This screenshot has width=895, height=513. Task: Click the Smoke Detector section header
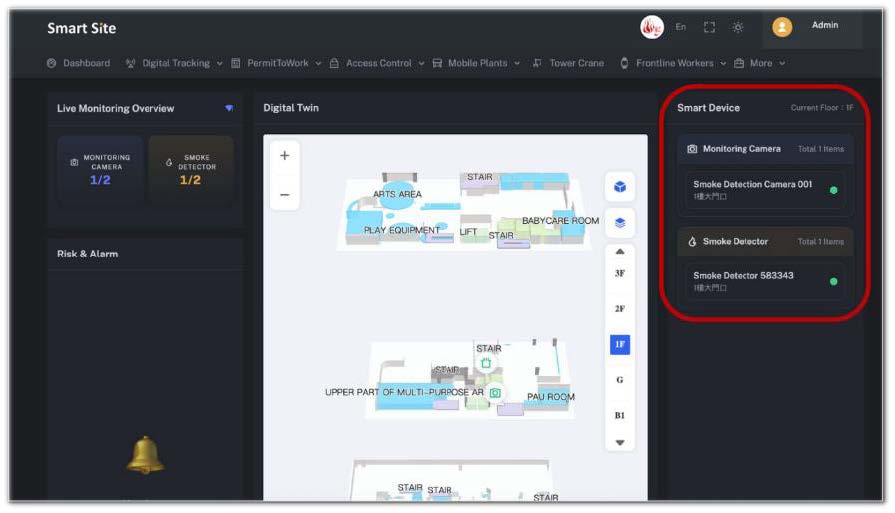pyautogui.click(x=765, y=241)
